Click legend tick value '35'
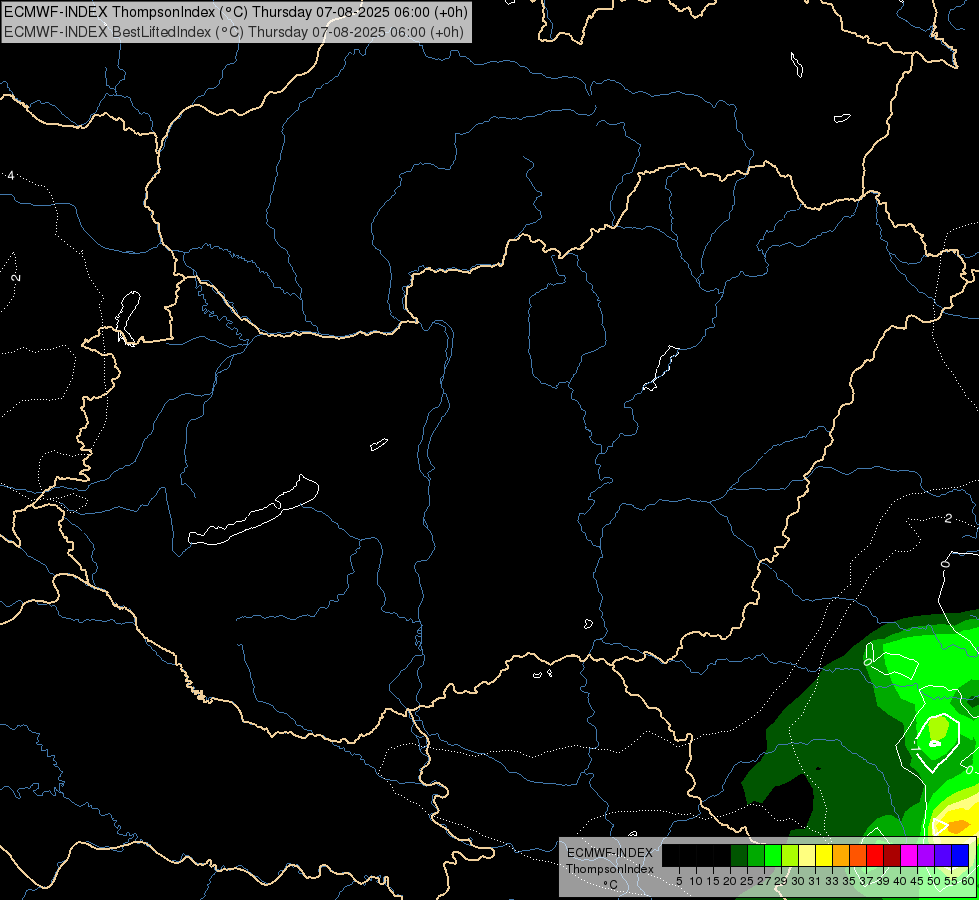Image resolution: width=979 pixels, height=900 pixels. [849, 881]
